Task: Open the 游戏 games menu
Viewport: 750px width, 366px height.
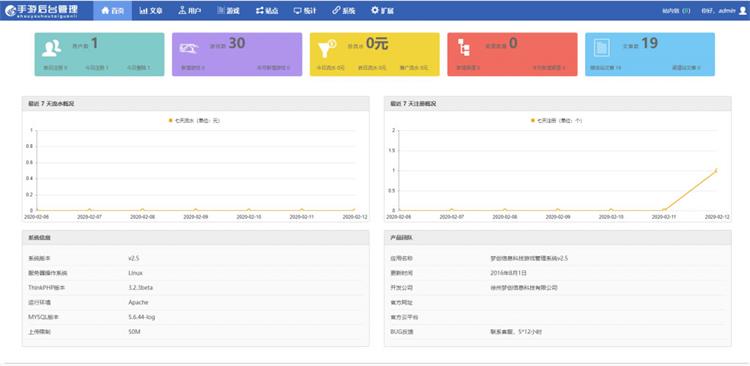Action: pyautogui.click(x=228, y=11)
